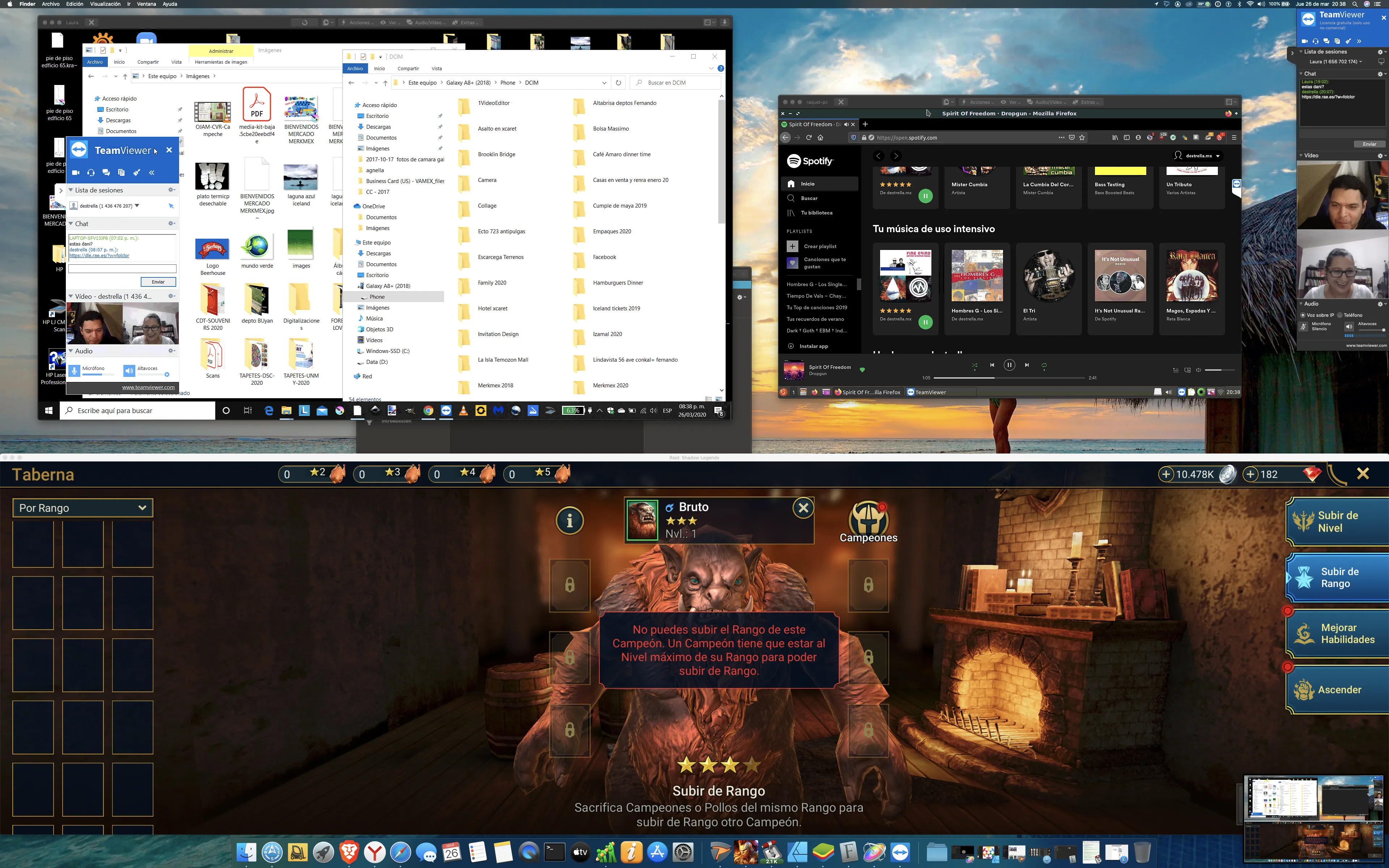Toggle shuffle in the Spotify player
The width and height of the screenshot is (1389, 868).
tap(974, 365)
